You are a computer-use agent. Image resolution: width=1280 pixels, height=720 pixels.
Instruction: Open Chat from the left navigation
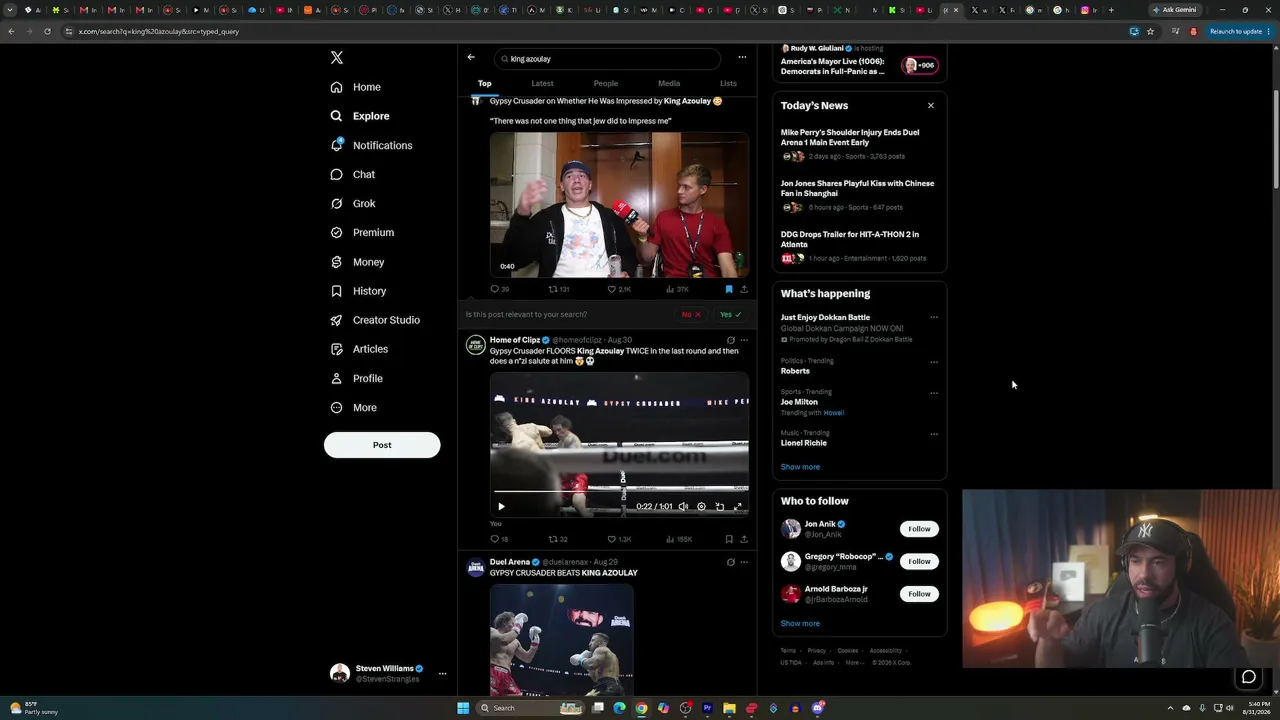click(x=353, y=174)
